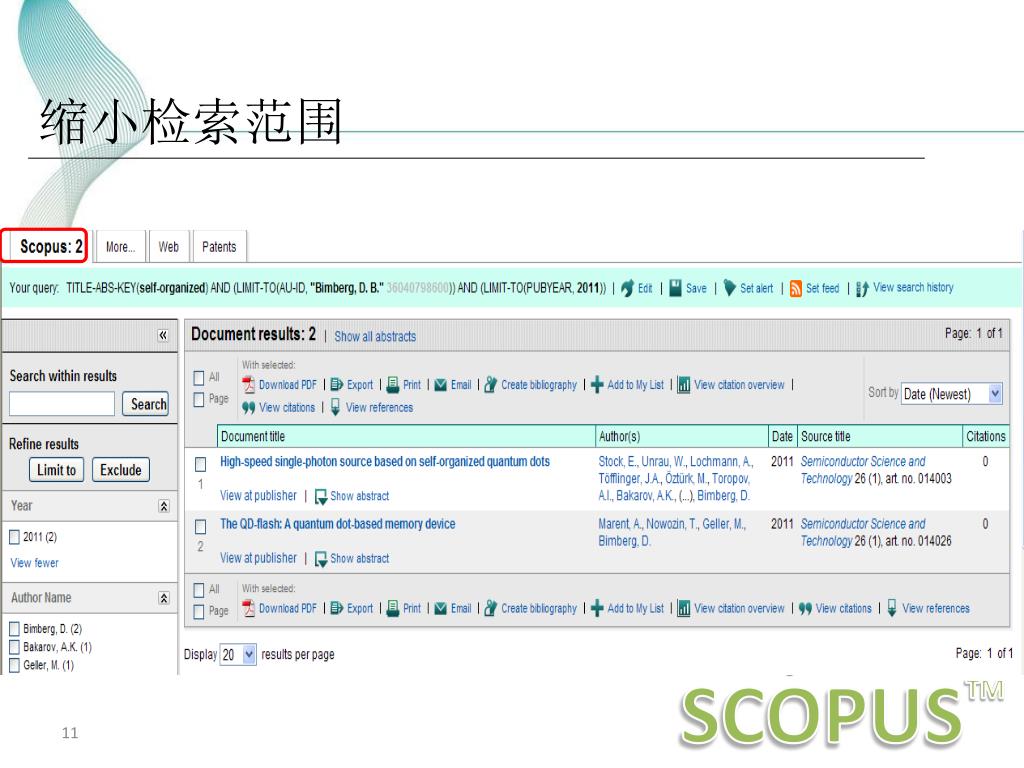Screen dimensions: 1024x768
Task: Collapse the Year refine section
Action: tap(164, 506)
